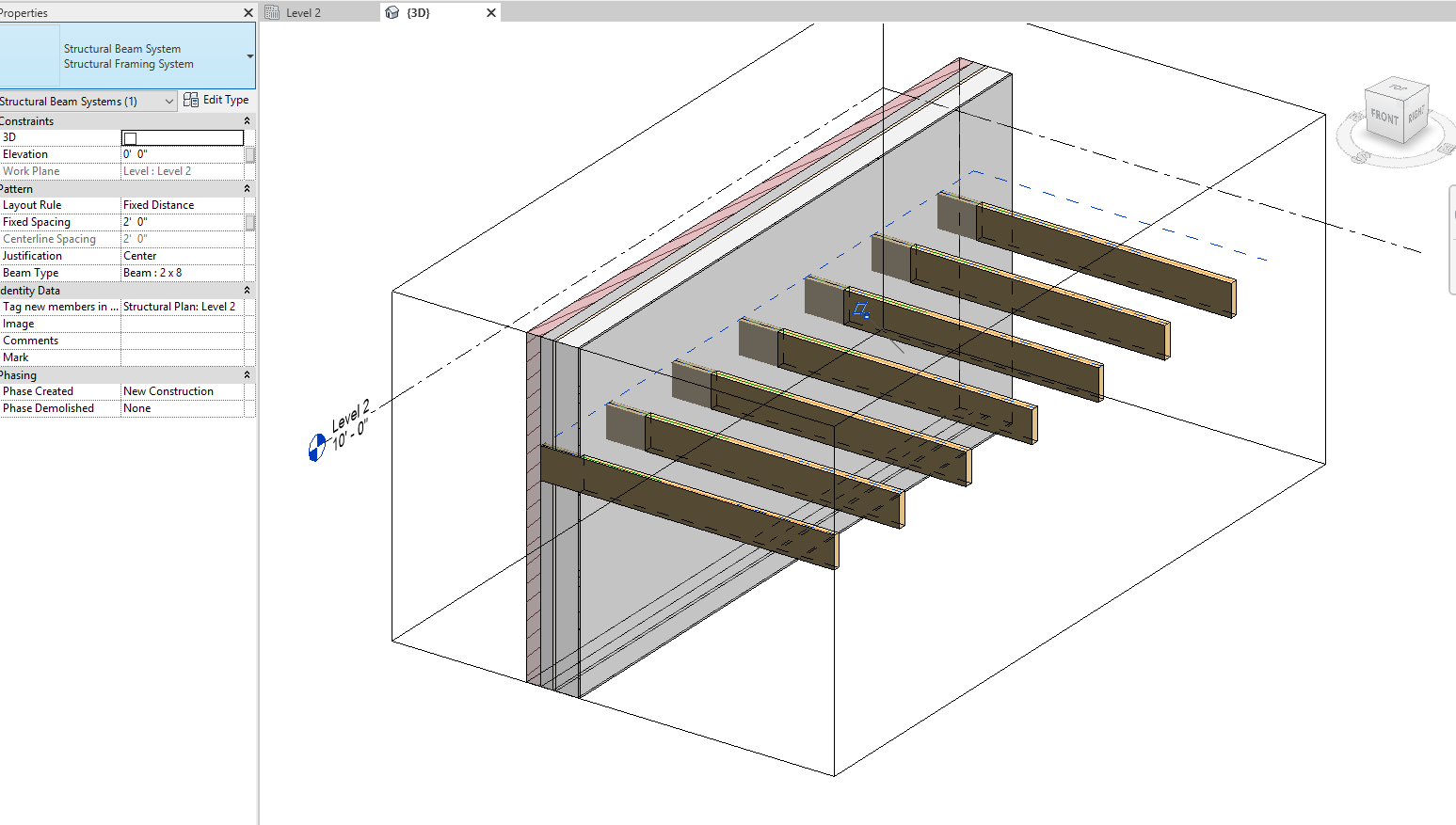The height and width of the screenshot is (825, 1456).
Task: Click the 3D cube icon on the {3D} tab
Action: coord(392,12)
